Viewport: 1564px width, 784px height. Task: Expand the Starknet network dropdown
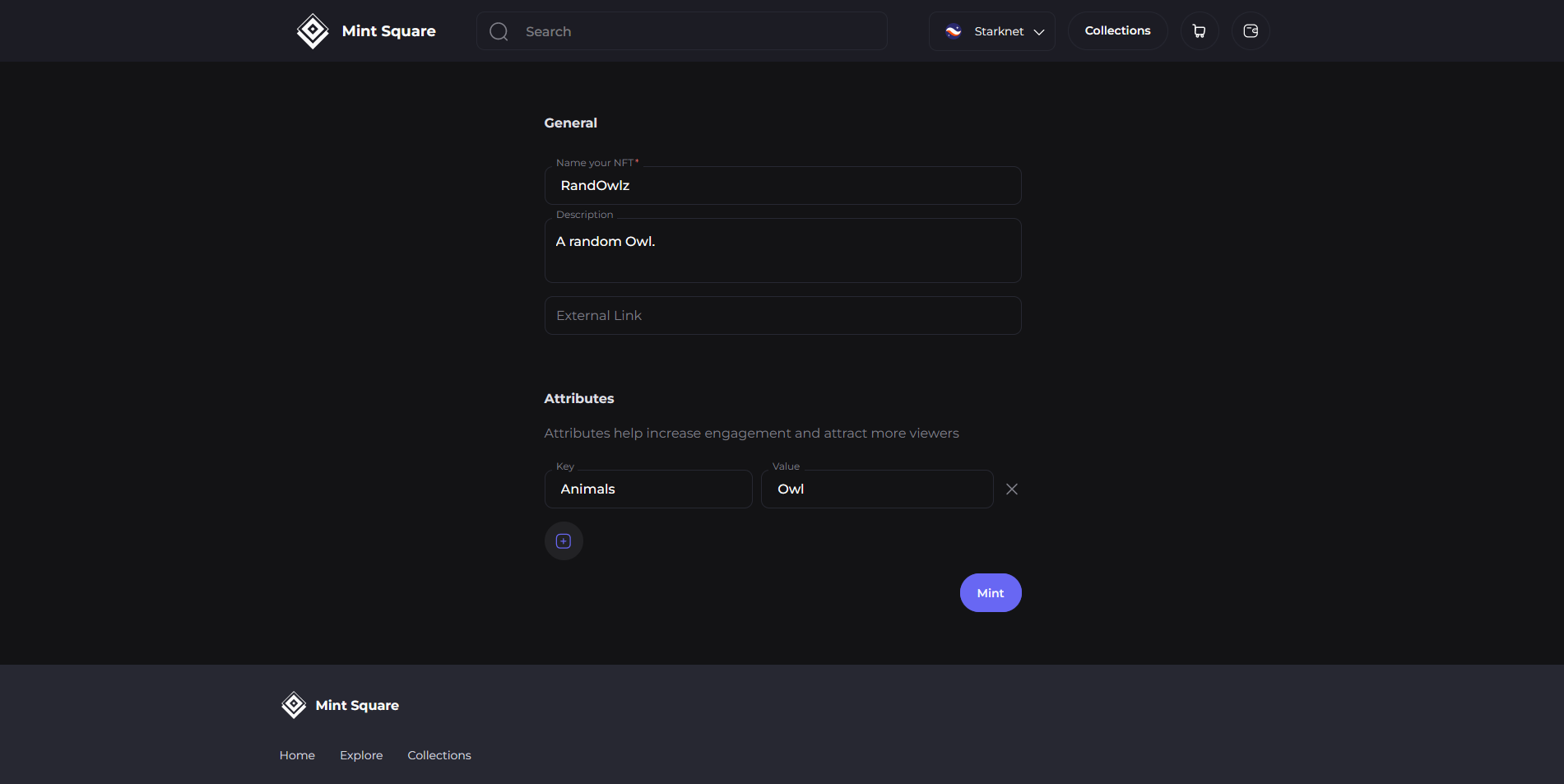point(1038,32)
